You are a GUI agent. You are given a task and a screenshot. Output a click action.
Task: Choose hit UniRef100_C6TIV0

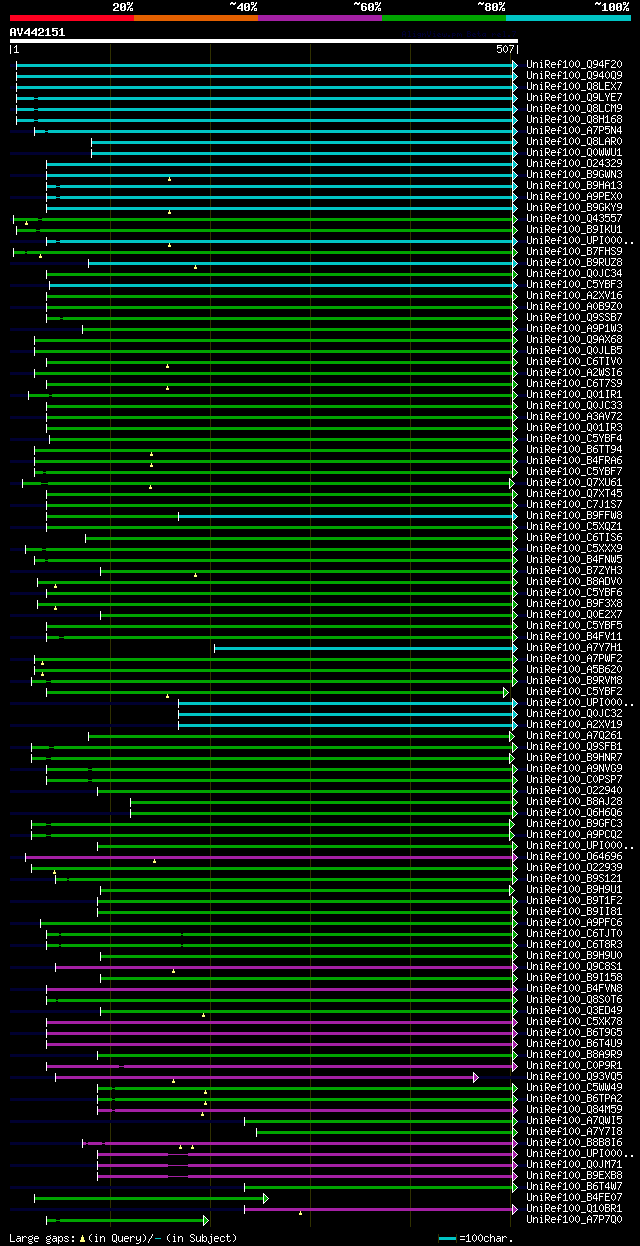coord(573,362)
